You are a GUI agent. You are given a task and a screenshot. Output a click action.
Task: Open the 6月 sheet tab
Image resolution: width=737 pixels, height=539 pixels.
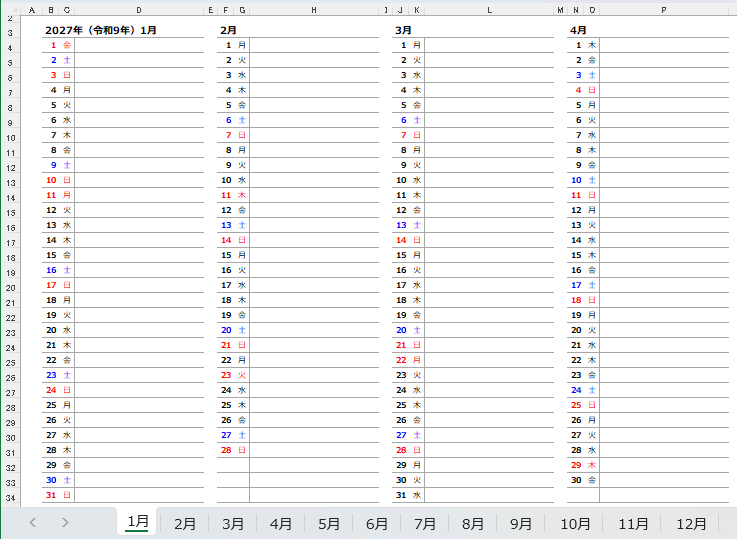(x=376, y=523)
